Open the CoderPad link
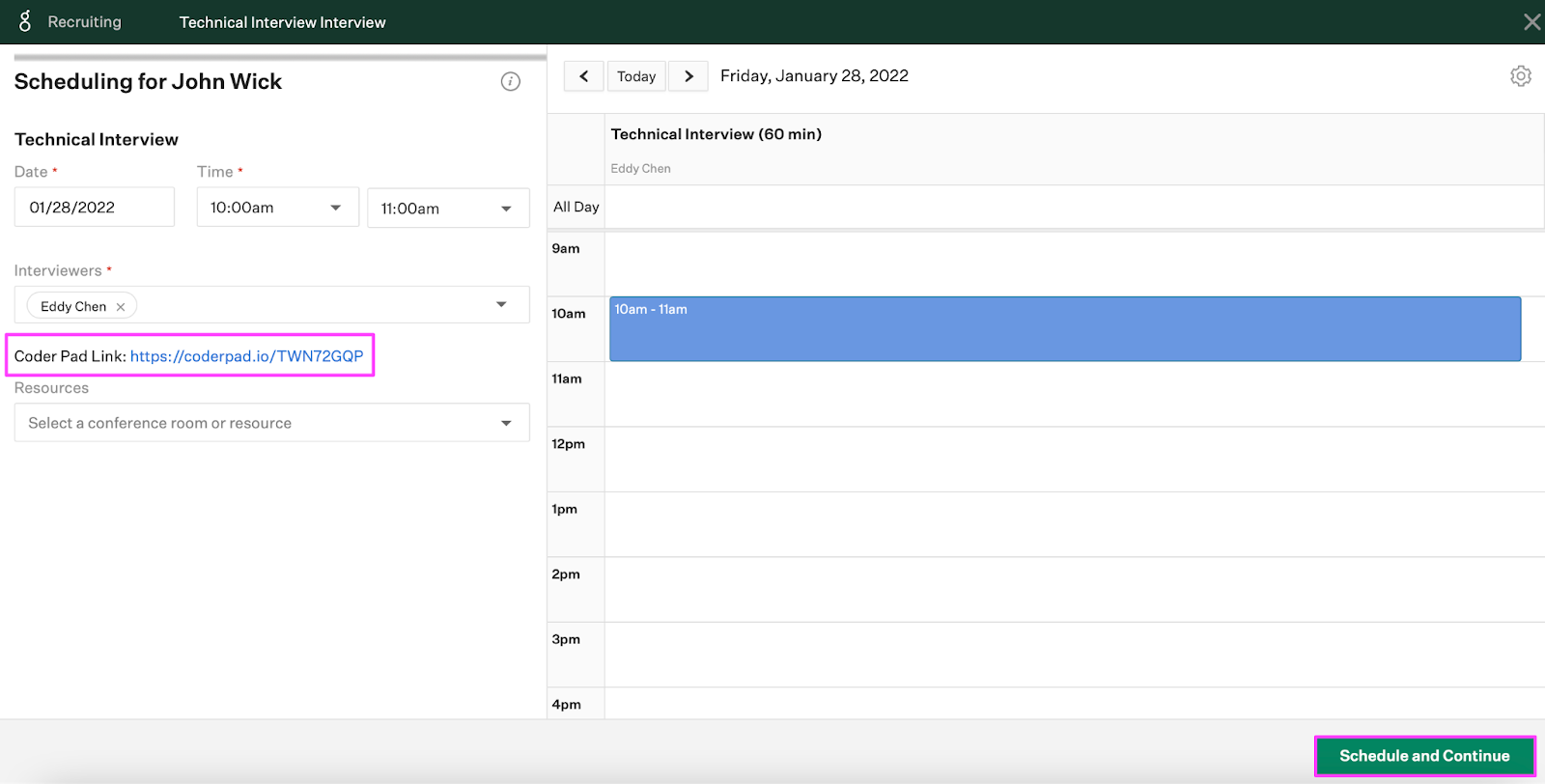 click(x=246, y=356)
